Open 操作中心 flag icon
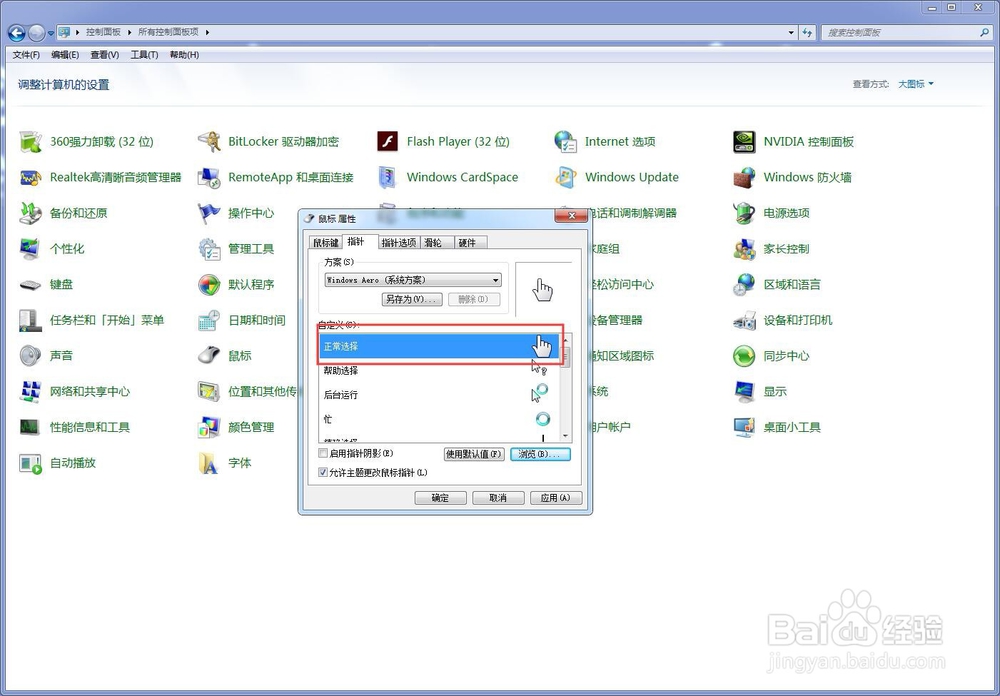The height and width of the screenshot is (696, 1000). [x=209, y=213]
